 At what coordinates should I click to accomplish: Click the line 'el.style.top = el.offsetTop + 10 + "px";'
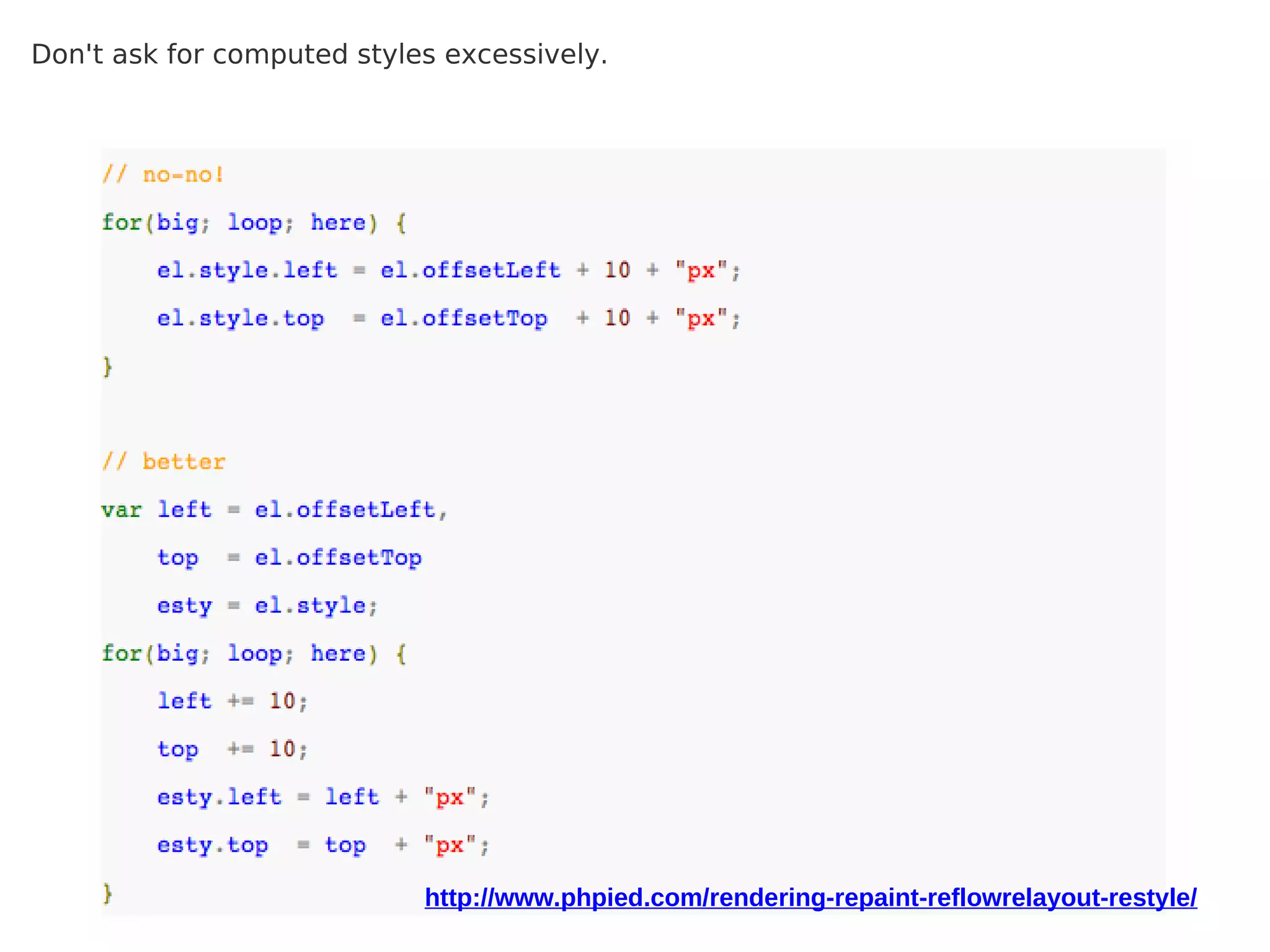click(449, 319)
